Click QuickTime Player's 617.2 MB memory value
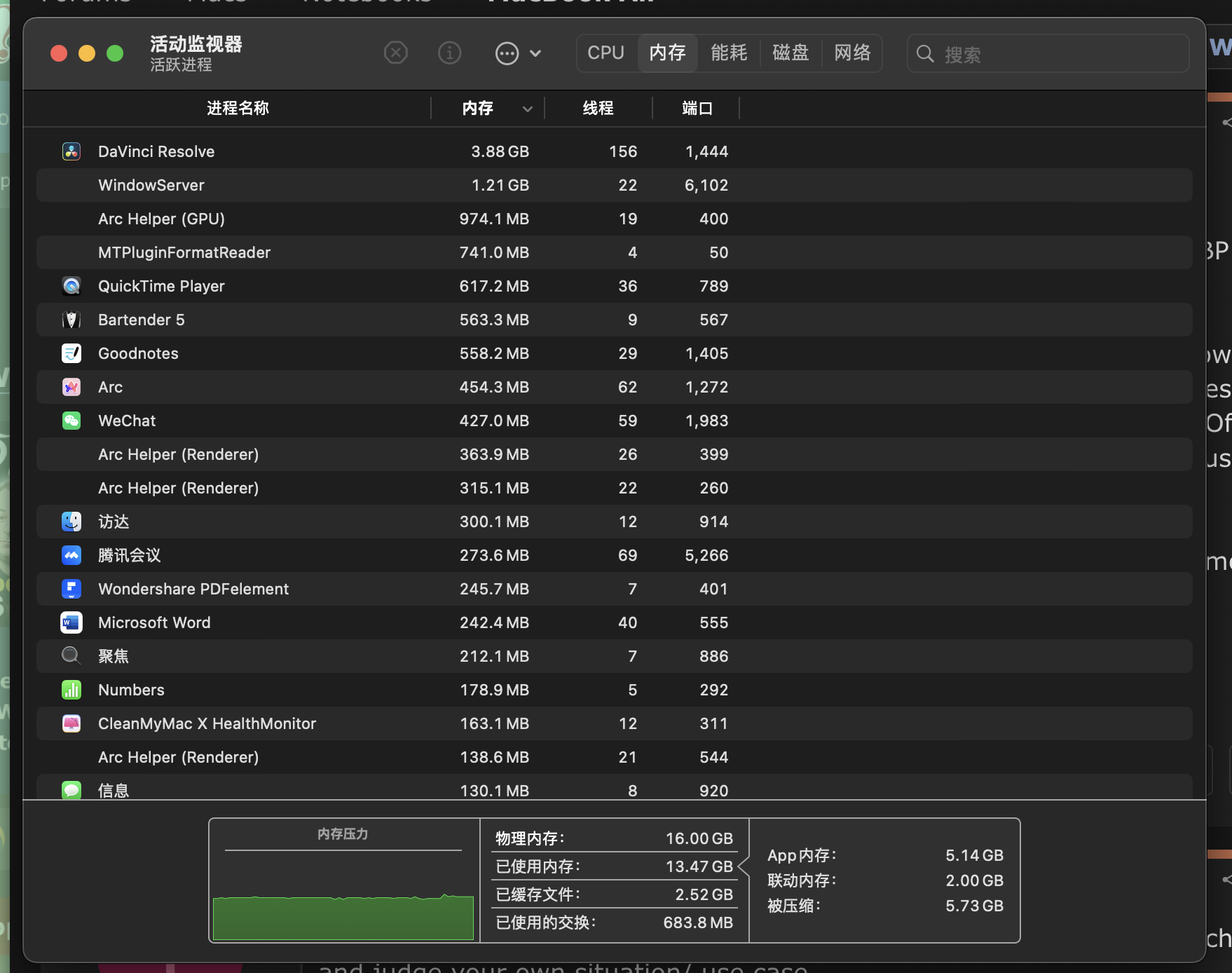The image size is (1232, 973). [494, 286]
